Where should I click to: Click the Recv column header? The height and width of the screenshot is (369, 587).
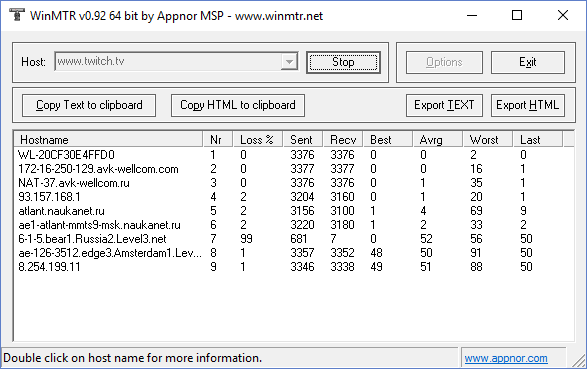[x=343, y=140]
